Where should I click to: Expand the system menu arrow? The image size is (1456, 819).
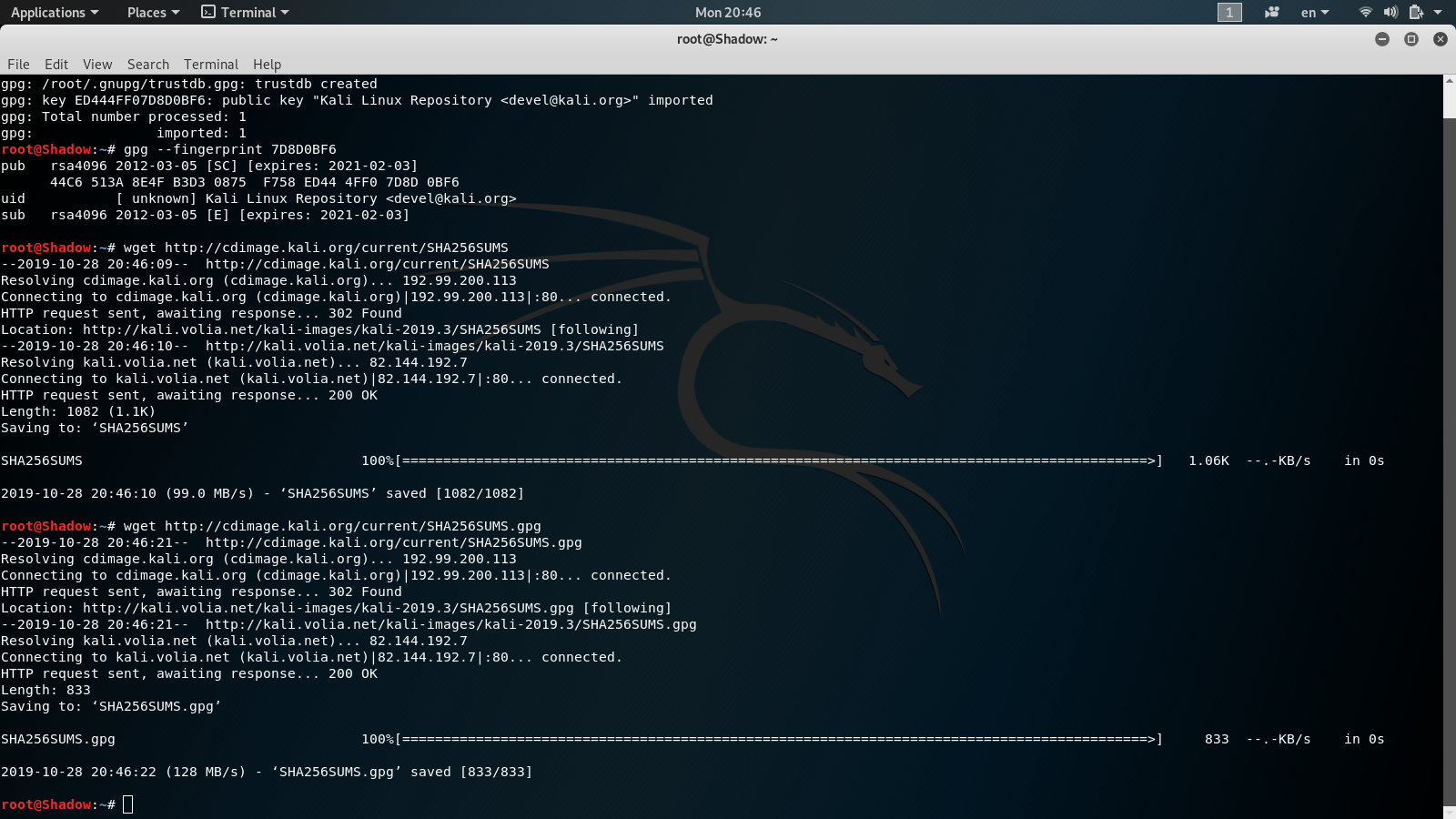point(1438,12)
